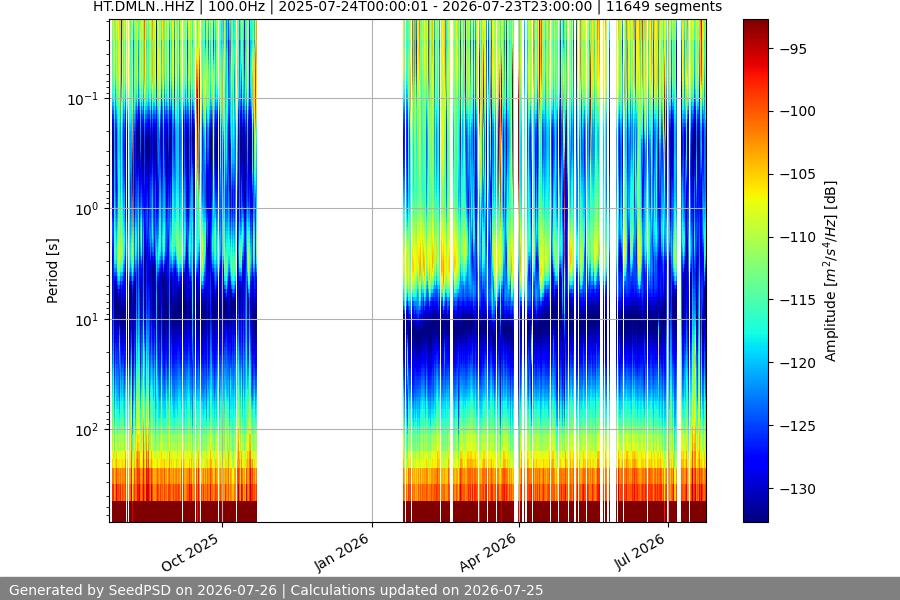
Task: Click the 10¹ period tick label
Action: coord(87,320)
